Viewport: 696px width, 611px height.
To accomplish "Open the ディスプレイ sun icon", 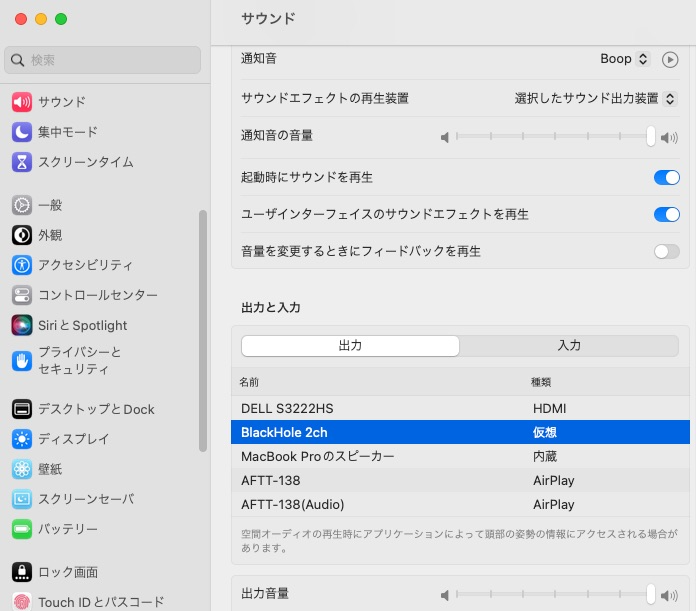I will pyautogui.click(x=22, y=439).
